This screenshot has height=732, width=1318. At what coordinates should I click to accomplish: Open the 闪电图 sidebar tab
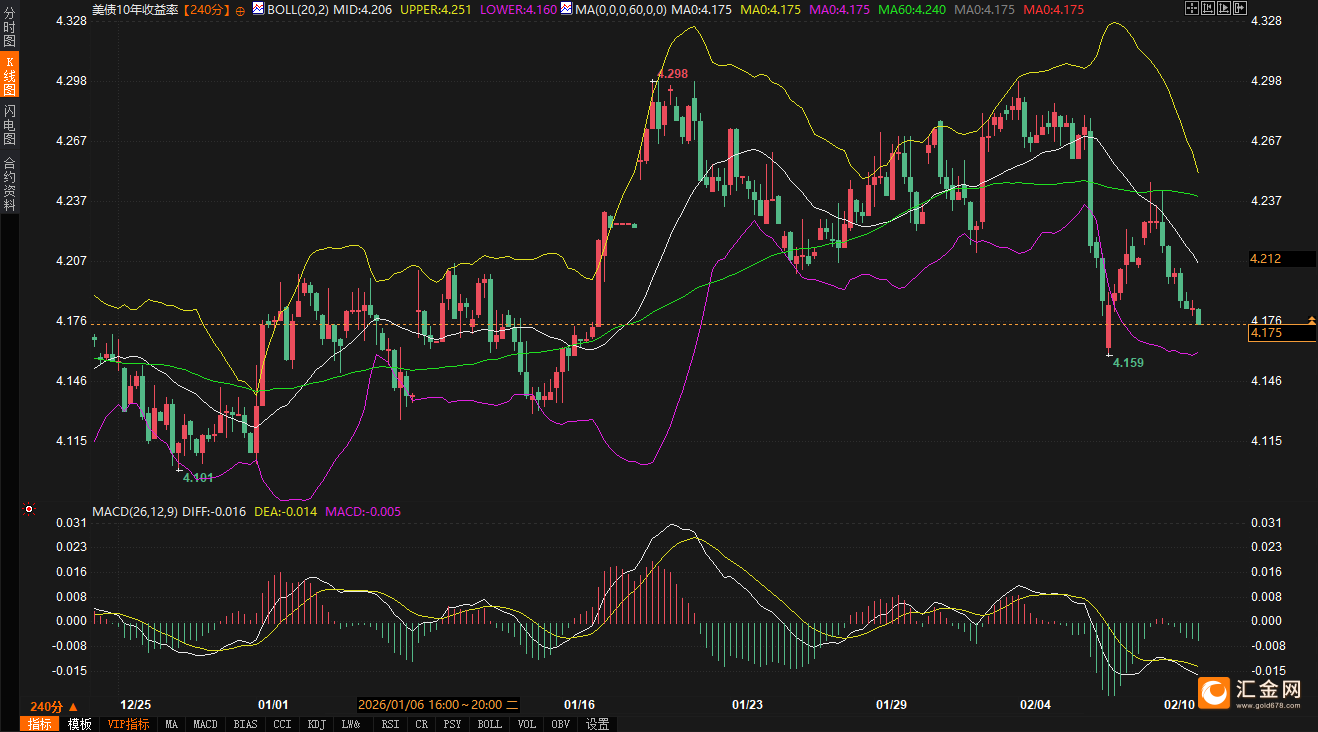point(9,124)
